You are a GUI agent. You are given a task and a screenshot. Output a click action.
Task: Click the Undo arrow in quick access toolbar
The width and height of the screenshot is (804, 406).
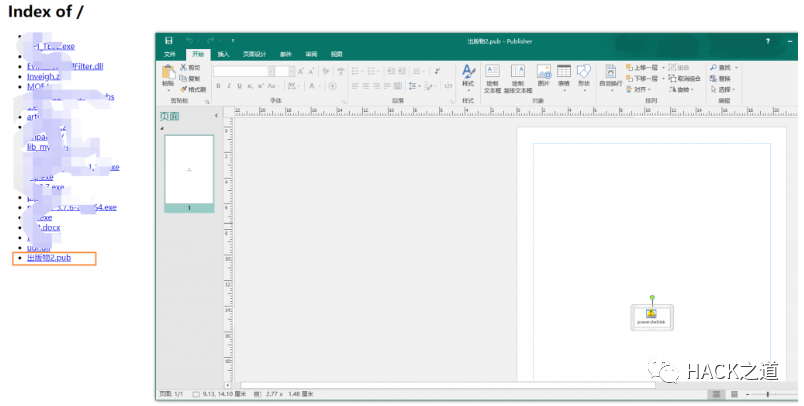pos(190,40)
